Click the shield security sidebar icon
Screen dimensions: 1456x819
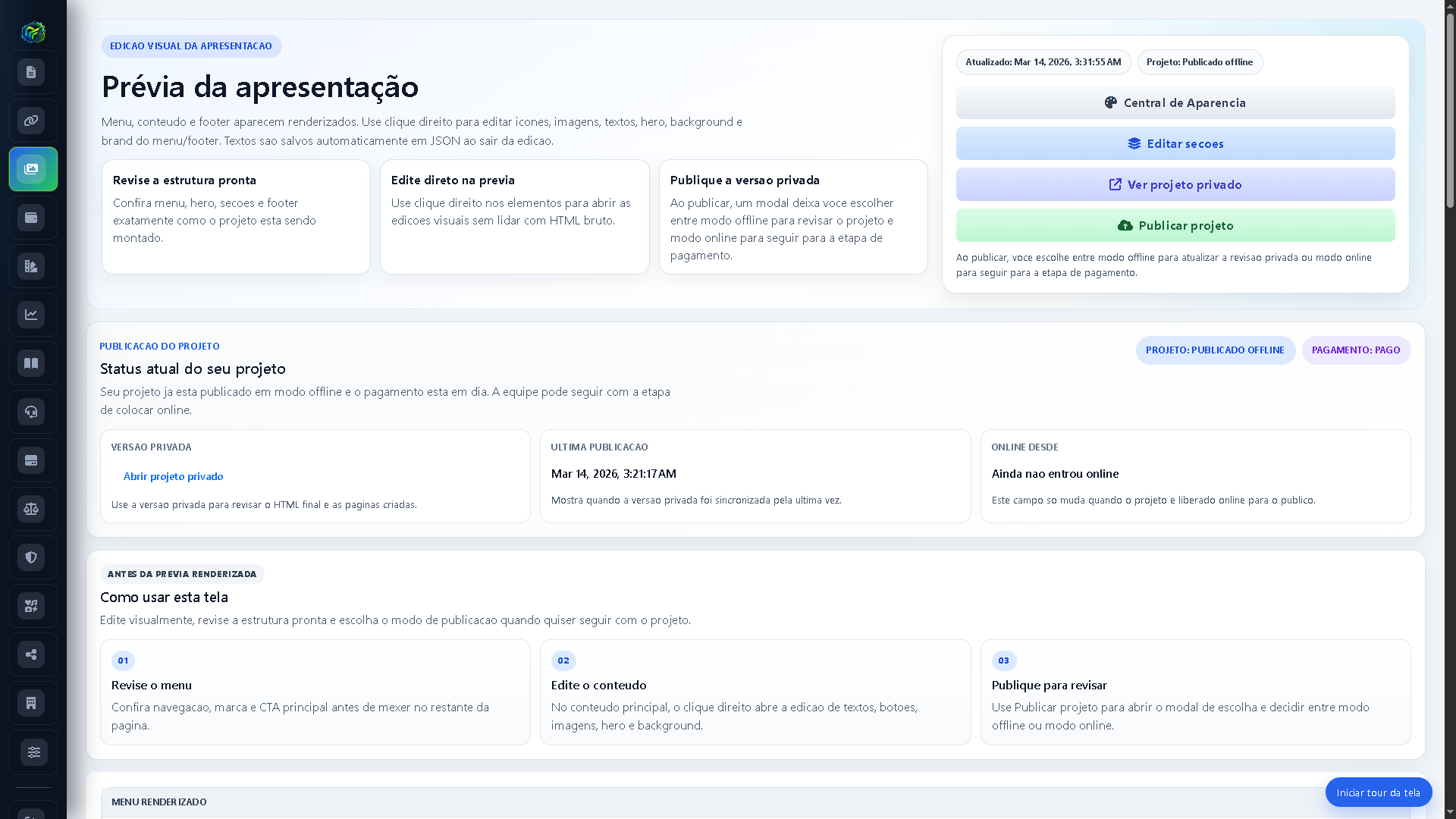pyautogui.click(x=31, y=557)
